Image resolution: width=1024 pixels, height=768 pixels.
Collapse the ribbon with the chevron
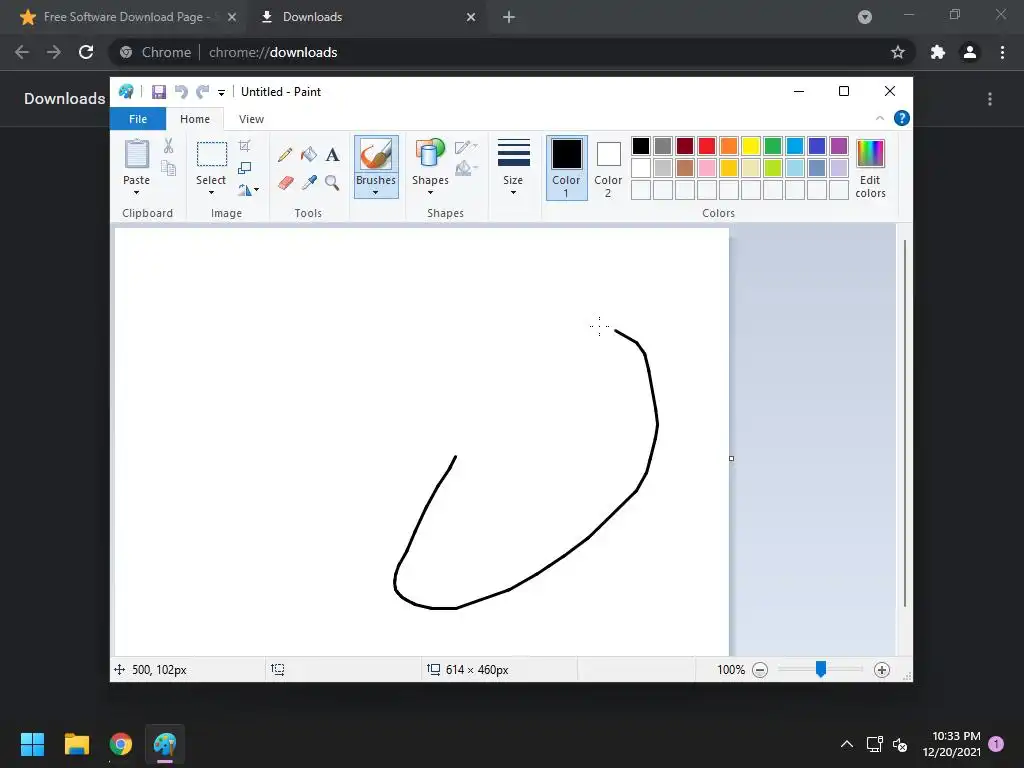click(880, 118)
